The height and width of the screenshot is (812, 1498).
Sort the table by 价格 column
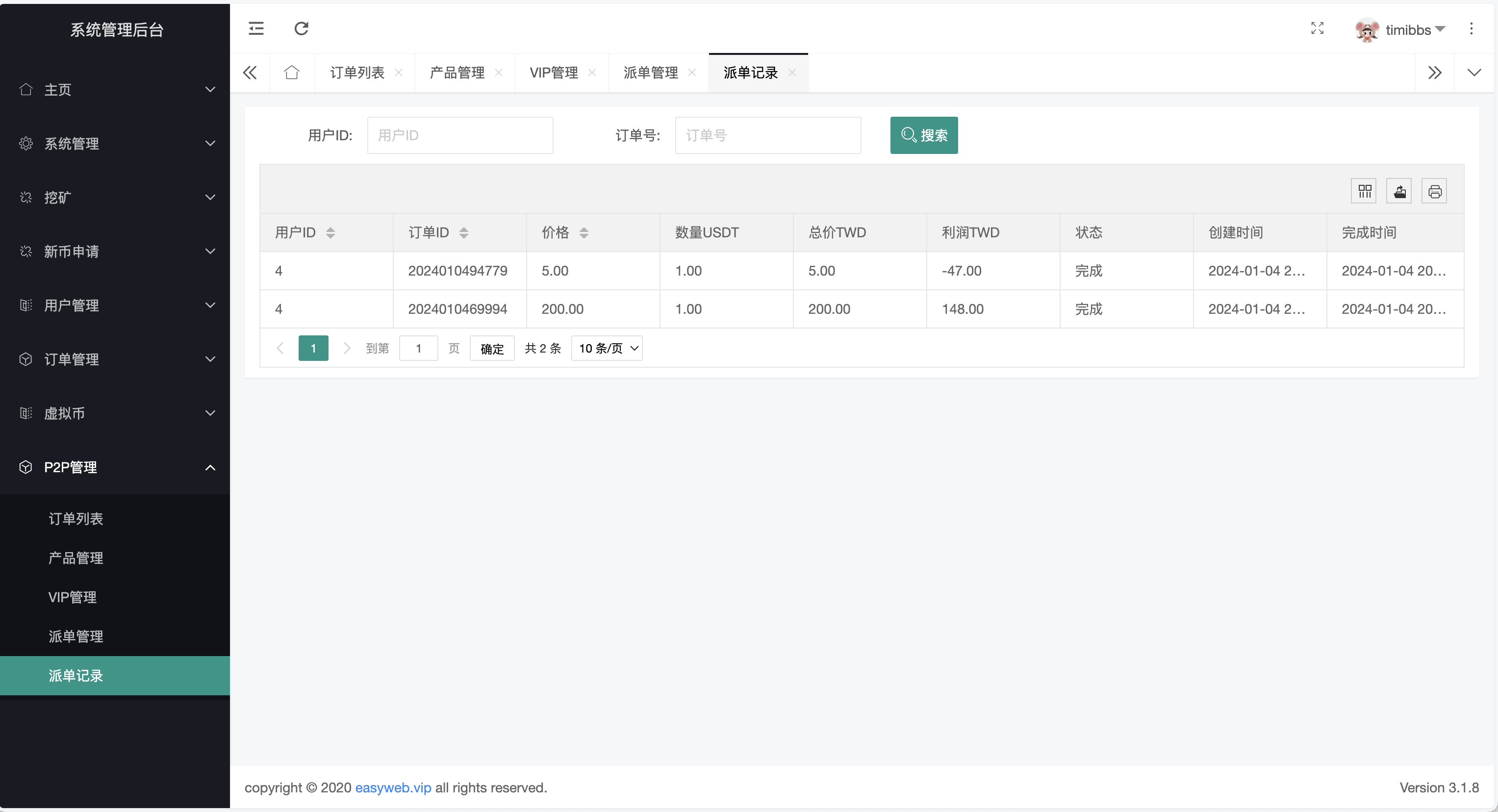pos(584,232)
